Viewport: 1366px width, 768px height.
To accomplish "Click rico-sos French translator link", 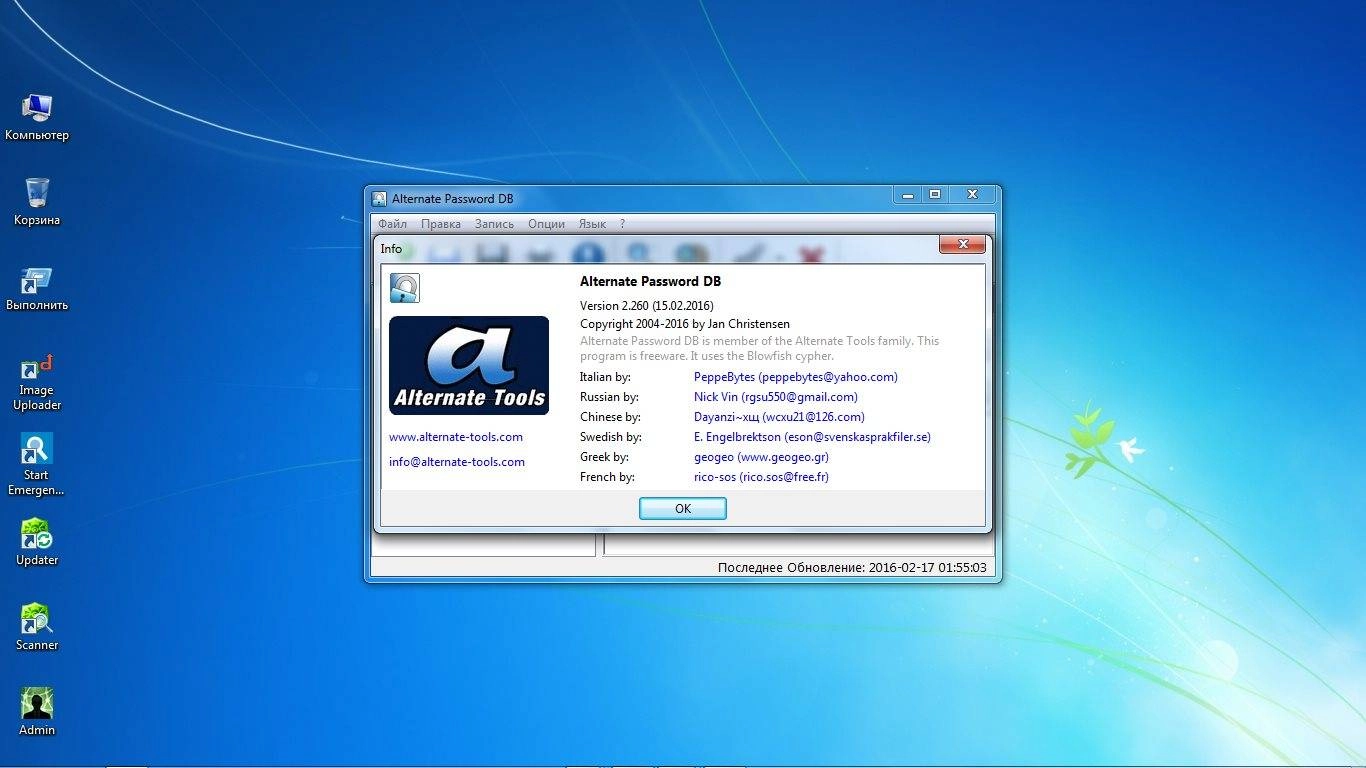I will [761, 477].
